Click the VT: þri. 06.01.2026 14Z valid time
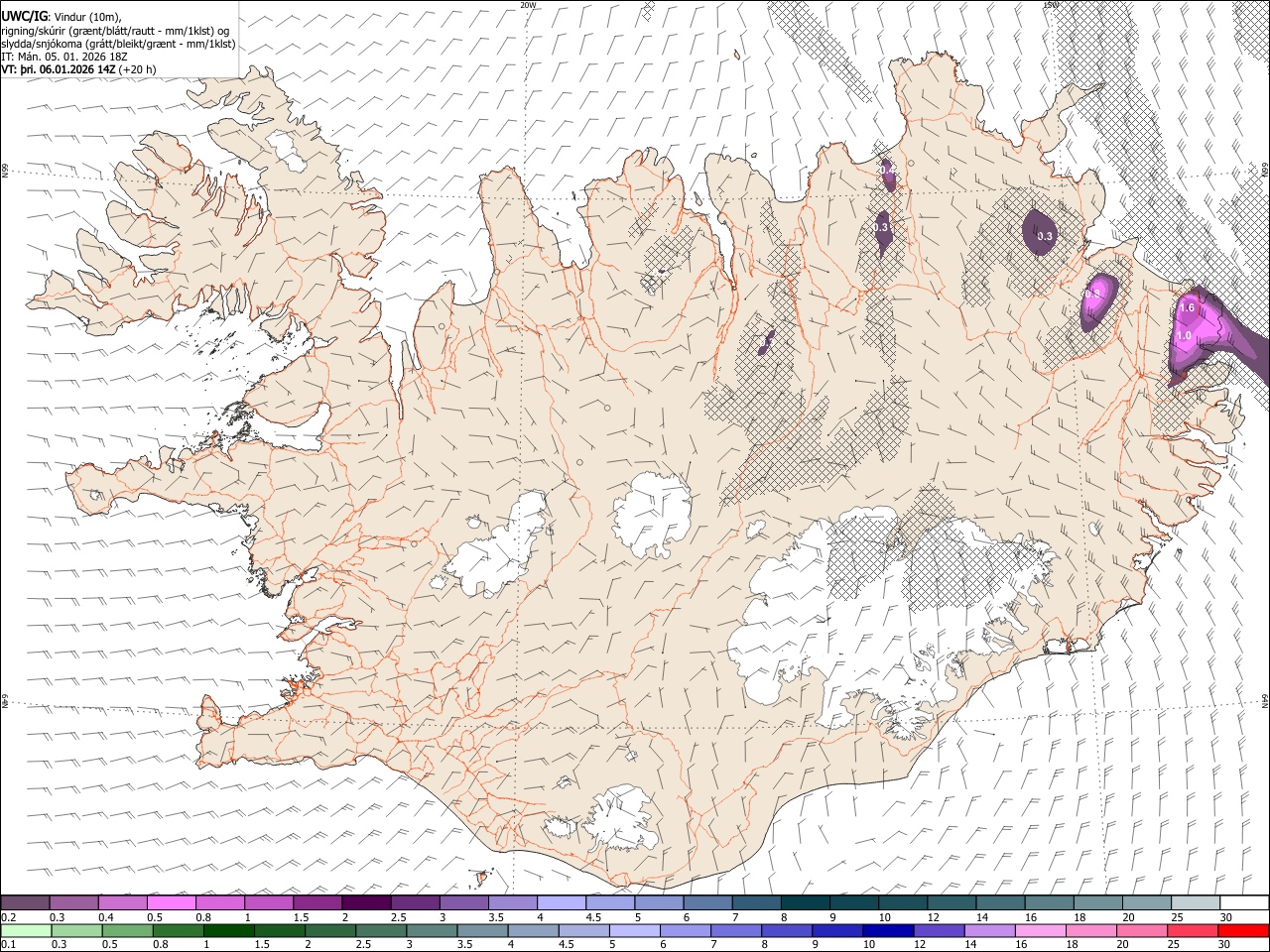This screenshot has height=952, width=1270. point(59,69)
